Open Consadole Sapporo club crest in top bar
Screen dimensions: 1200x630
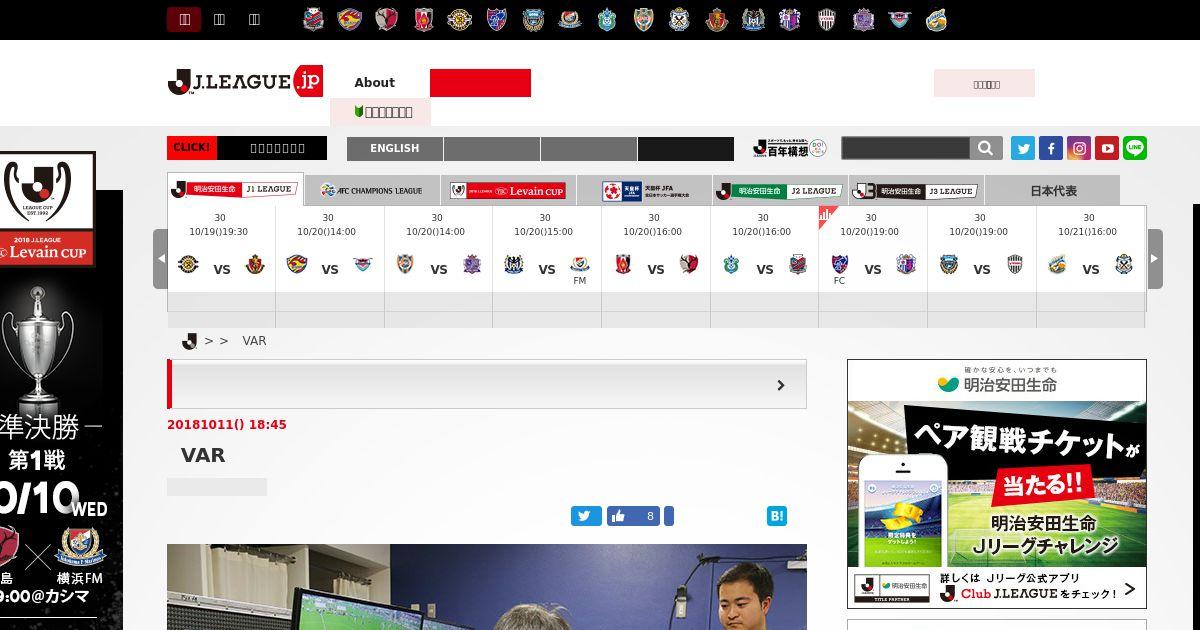coord(314,19)
